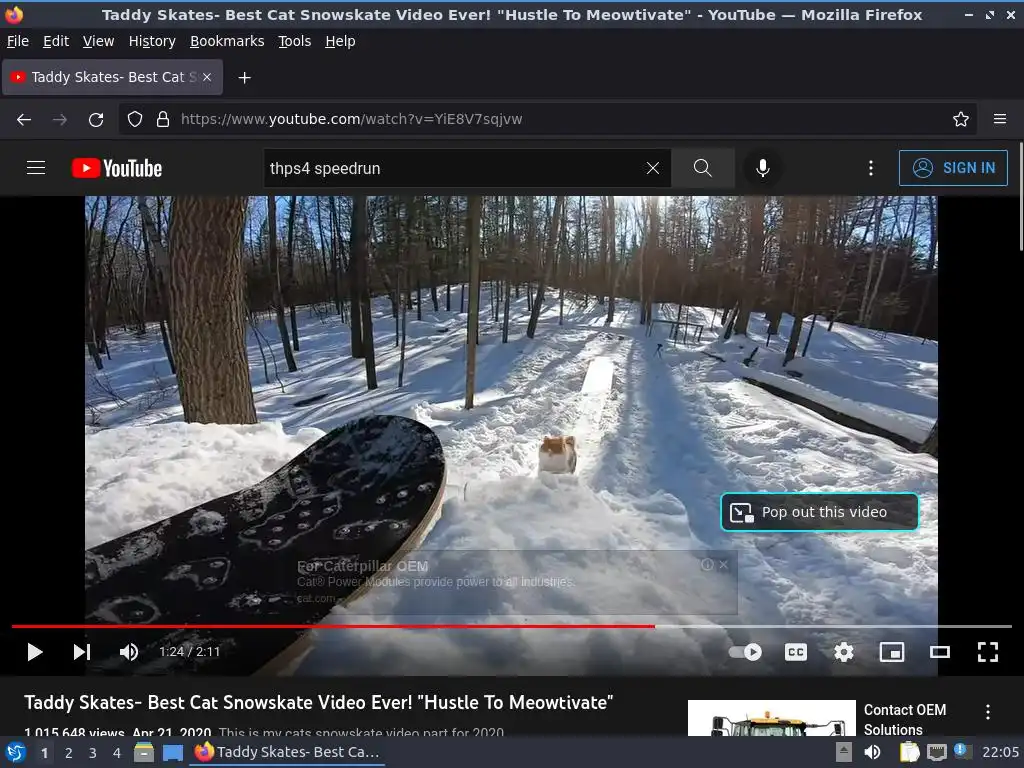The width and height of the screenshot is (1024, 768).
Task: Open the Contact OEM Solutions ad title
Action: pos(904,719)
